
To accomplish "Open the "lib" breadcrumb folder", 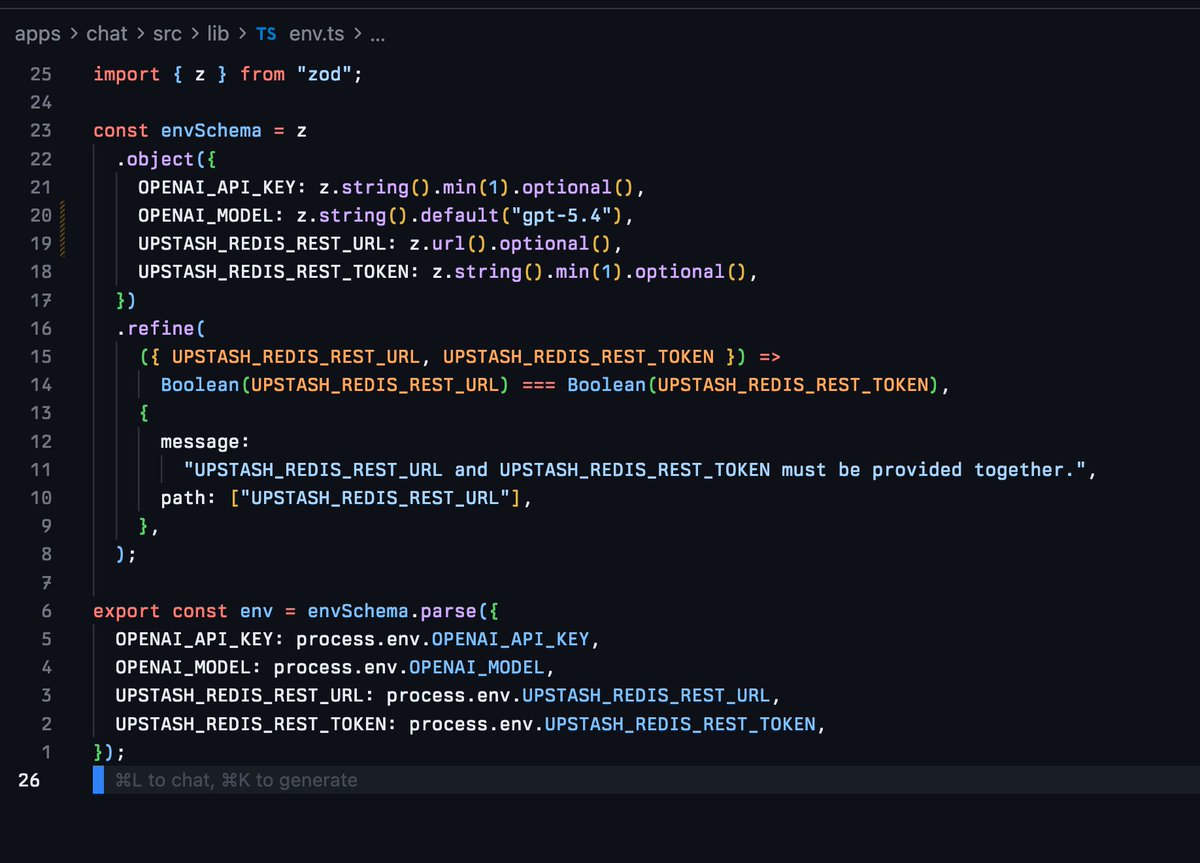I will (218, 34).
